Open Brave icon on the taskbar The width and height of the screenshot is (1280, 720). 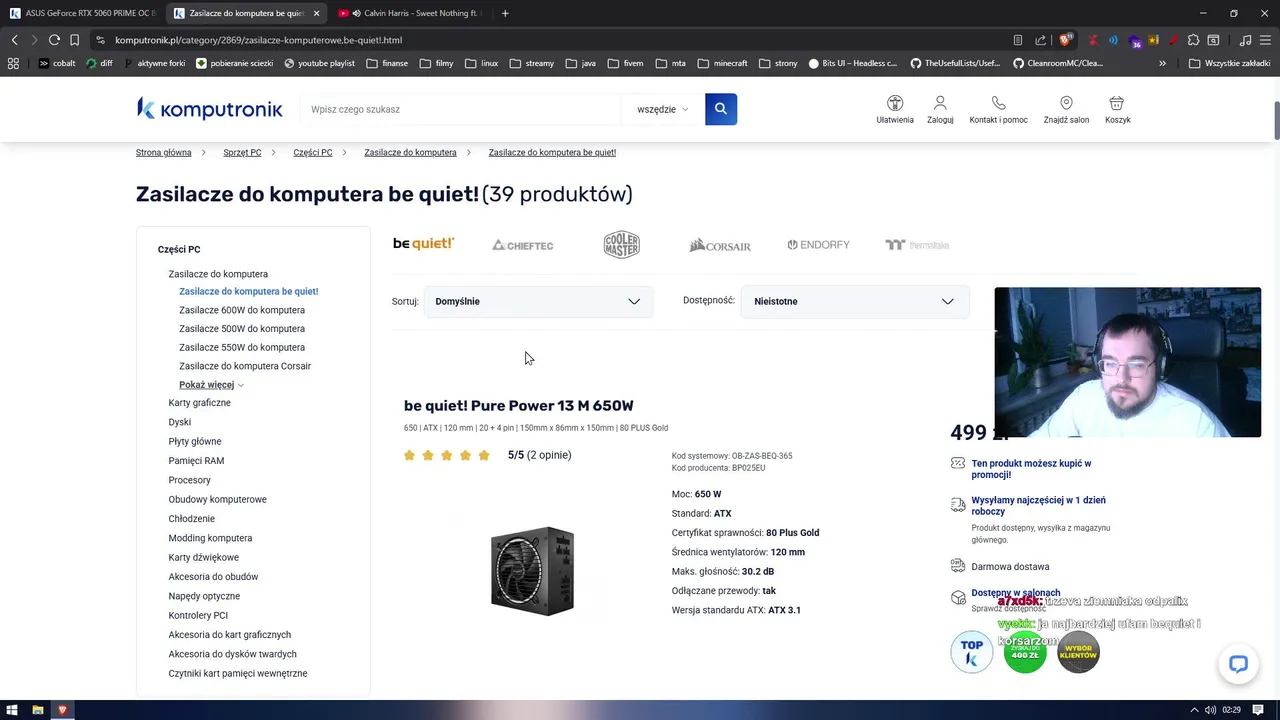(x=62, y=710)
